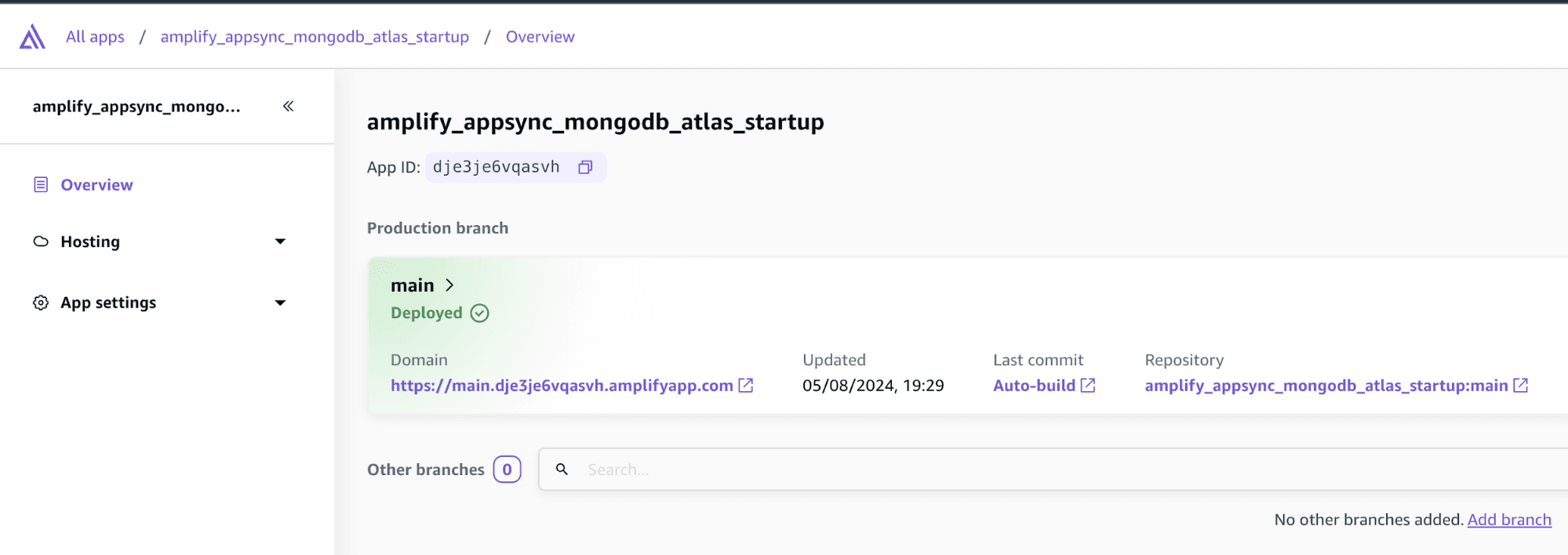Click external link icon beside repository name

coord(1520,385)
